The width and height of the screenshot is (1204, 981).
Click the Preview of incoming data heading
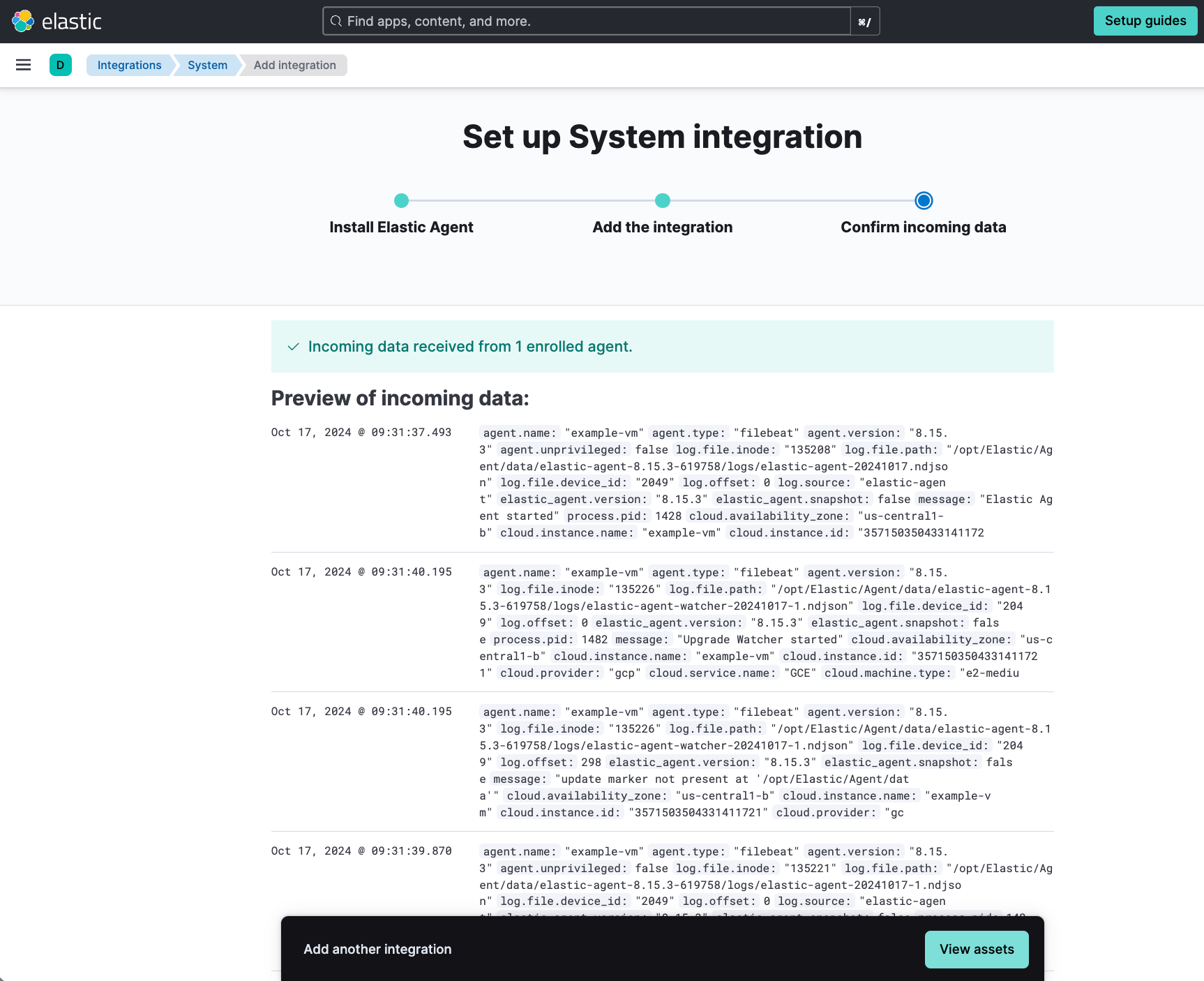tap(400, 398)
